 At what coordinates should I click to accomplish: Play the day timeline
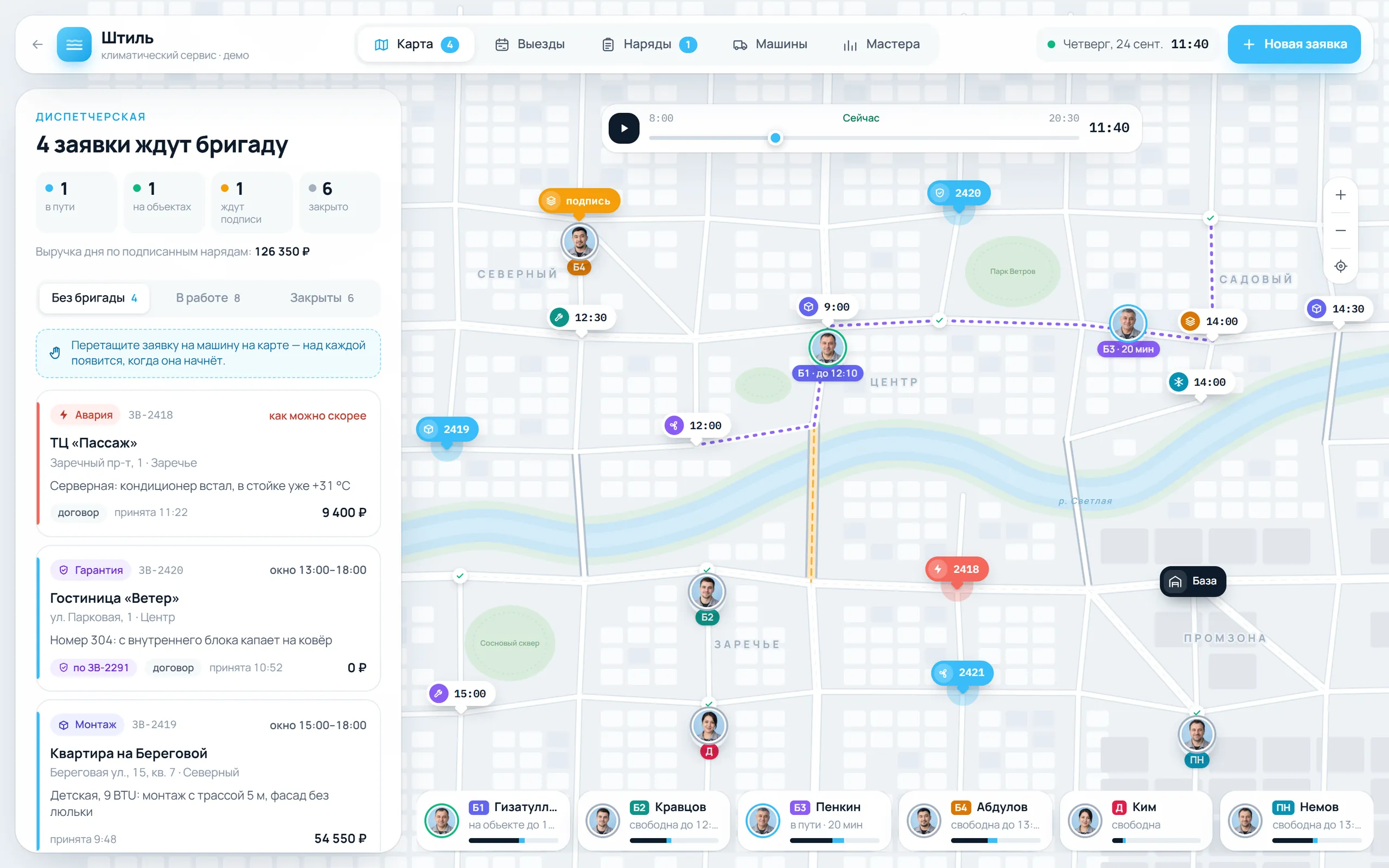pyautogui.click(x=624, y=128)
